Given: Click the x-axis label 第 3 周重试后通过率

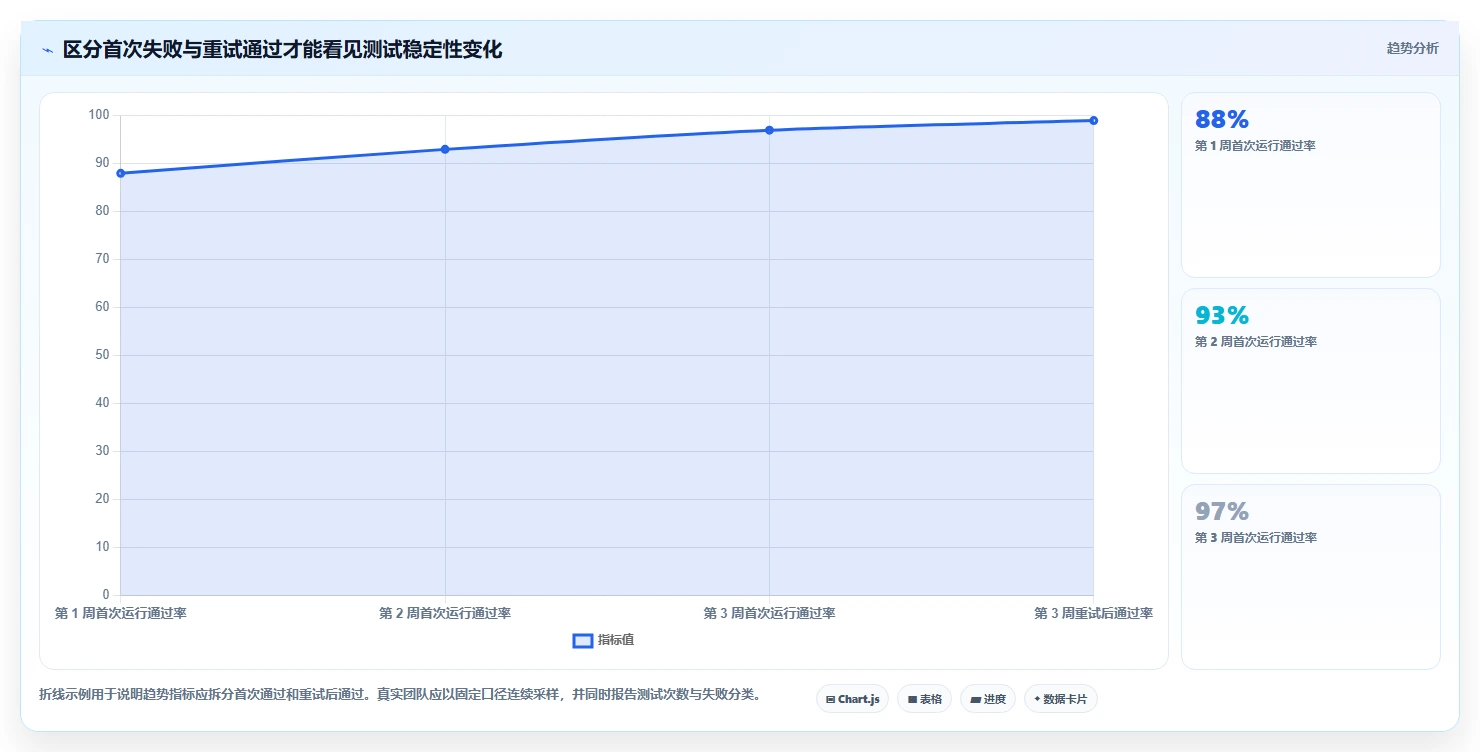Looking at the screenshot, I should pyautogui.click(x=1093, y=613).
